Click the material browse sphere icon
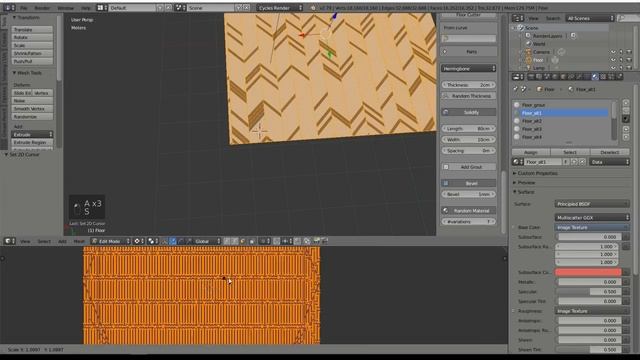The width and height of the screenshot is (640, 360). pos(518,162)
